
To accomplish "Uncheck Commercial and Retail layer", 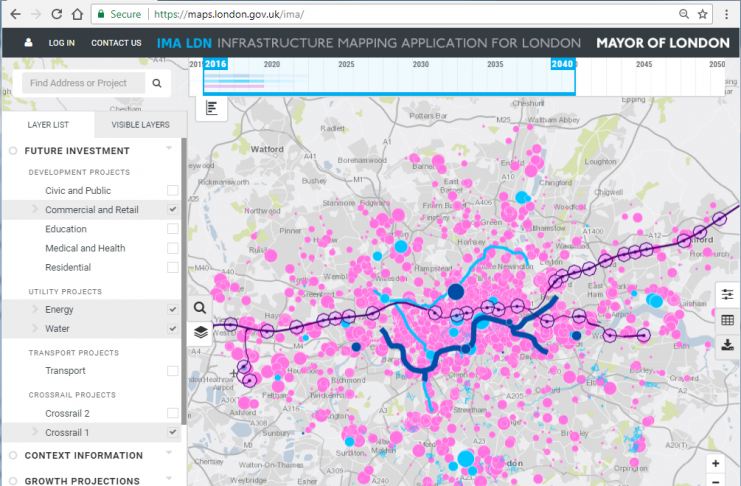I will click(172, 209).
